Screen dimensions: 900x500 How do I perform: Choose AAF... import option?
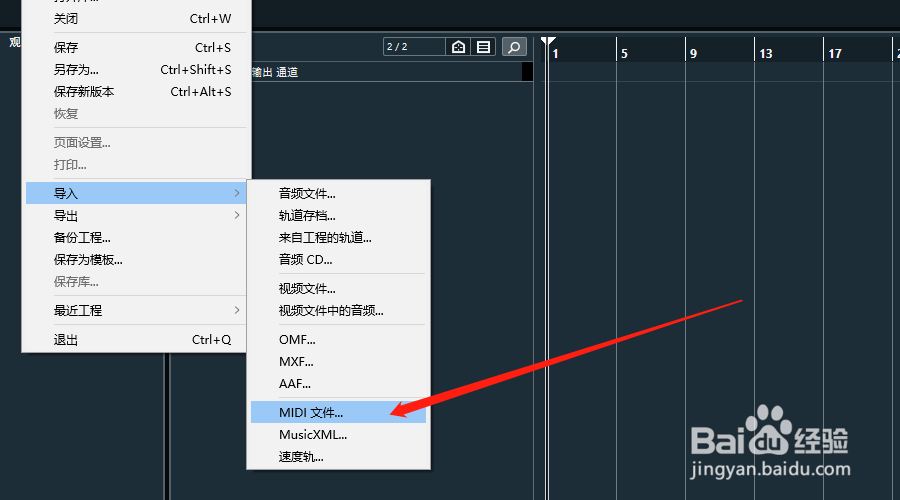tap(338, 383)
